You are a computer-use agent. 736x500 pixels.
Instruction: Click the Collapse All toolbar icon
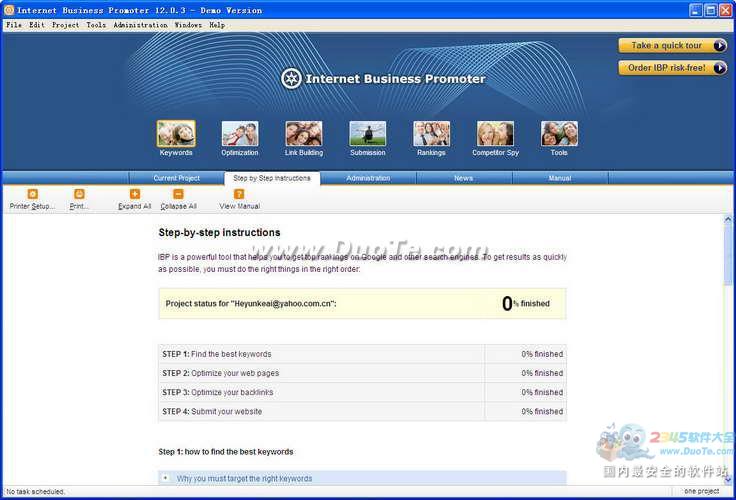pyautogui.click(x=178, y=194)
